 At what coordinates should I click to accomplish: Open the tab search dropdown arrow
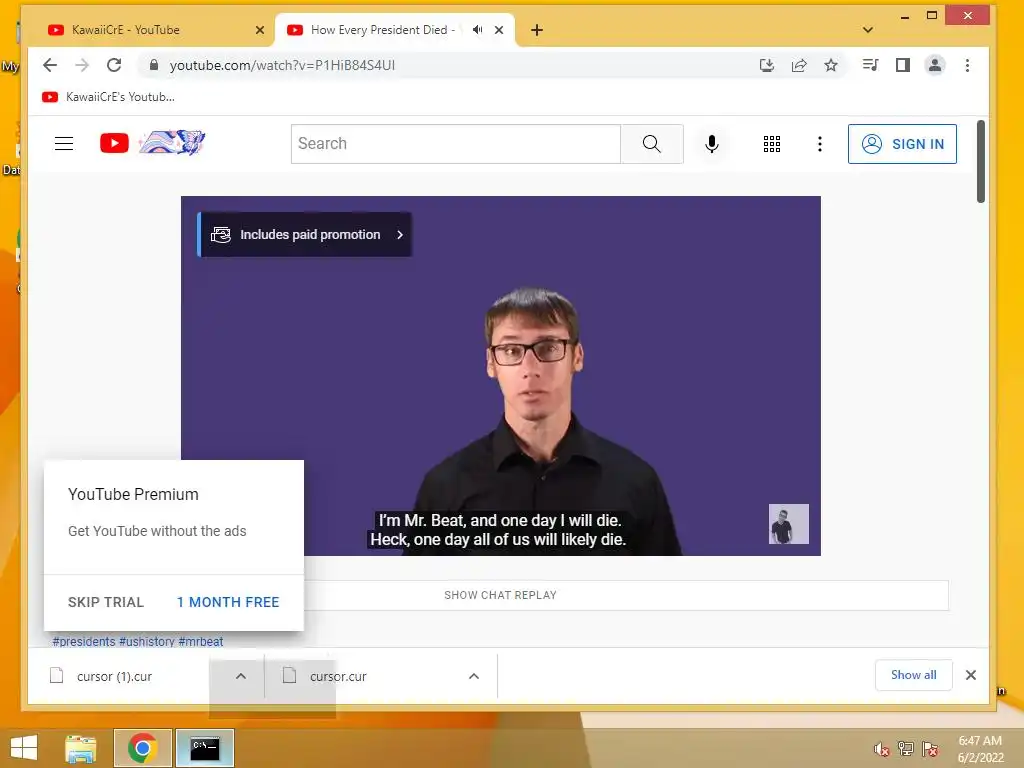point(868,30)
